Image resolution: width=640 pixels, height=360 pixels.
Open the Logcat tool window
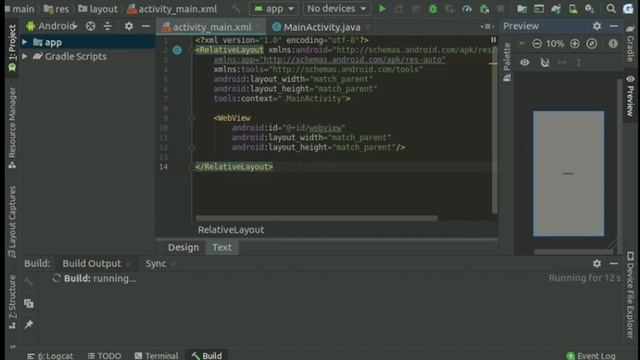point(50,356)
